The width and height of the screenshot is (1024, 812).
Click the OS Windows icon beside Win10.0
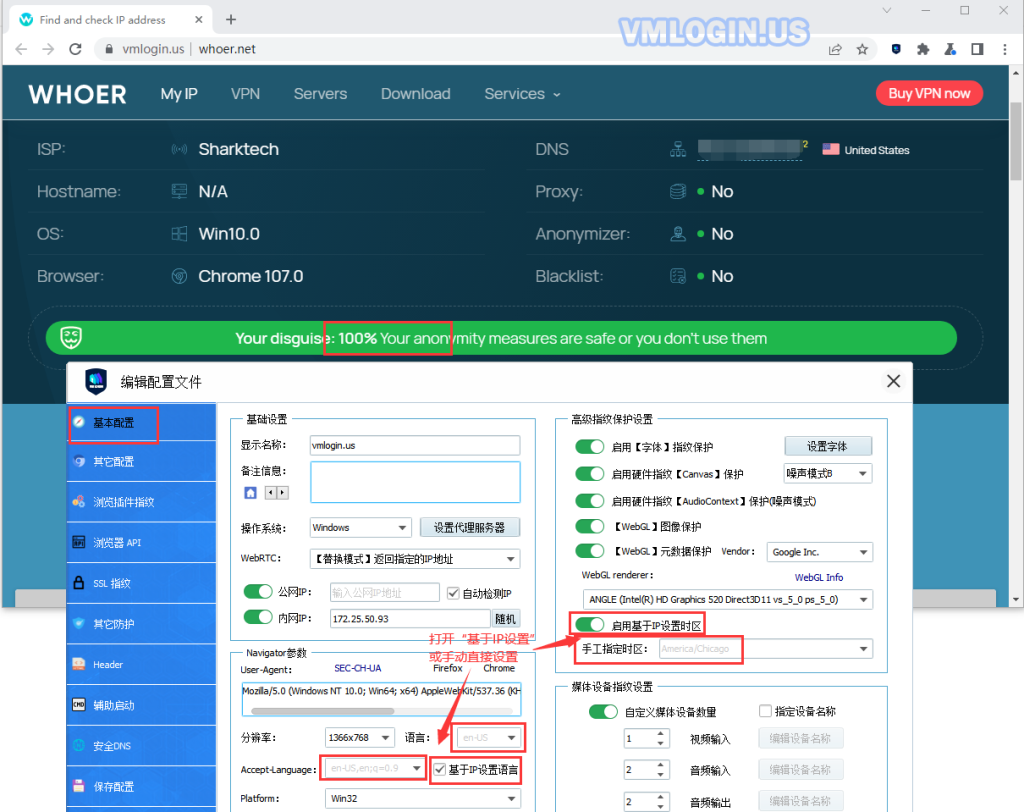179,234
